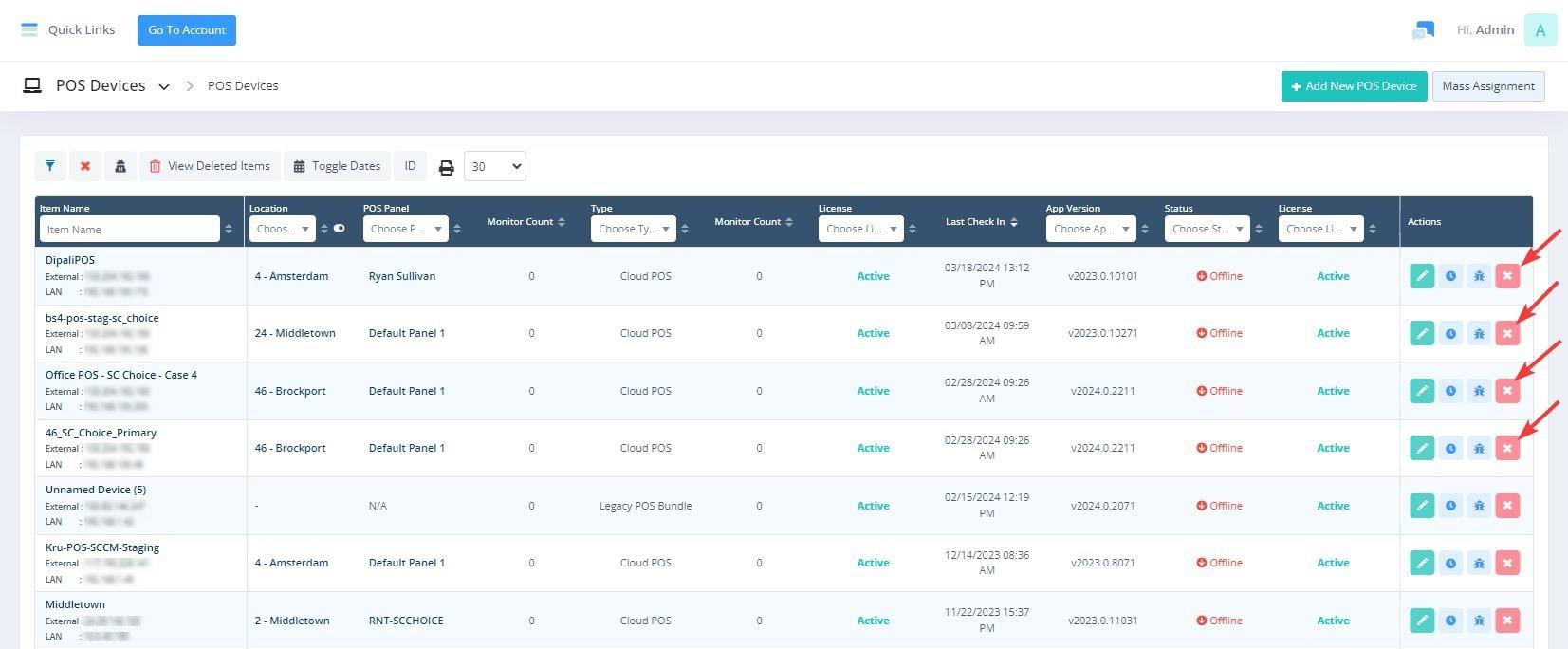Screen dimensions: 1568x649
Task: Edit Office POS - SC Choice - Case 4
Action: (1422, 391)
